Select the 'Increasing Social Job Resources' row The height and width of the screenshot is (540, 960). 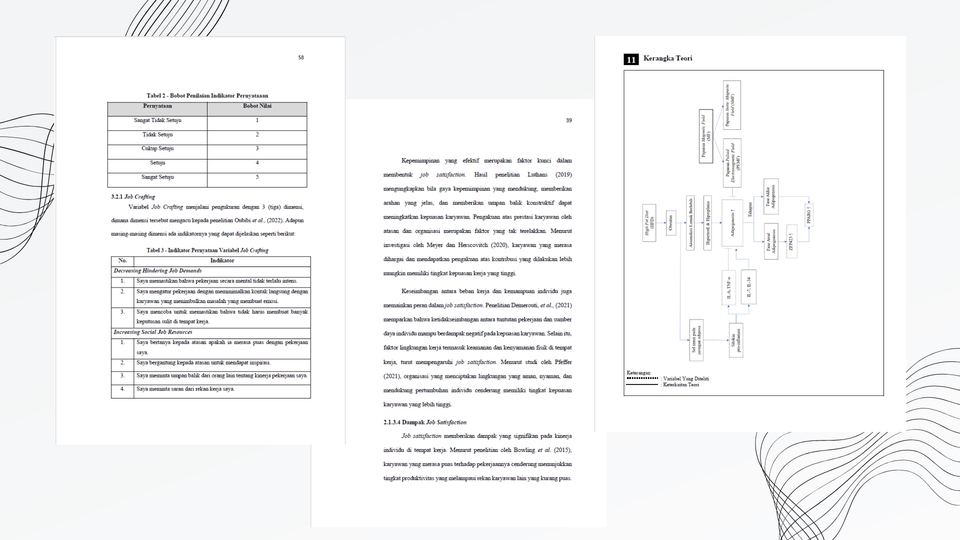(211, 332)
